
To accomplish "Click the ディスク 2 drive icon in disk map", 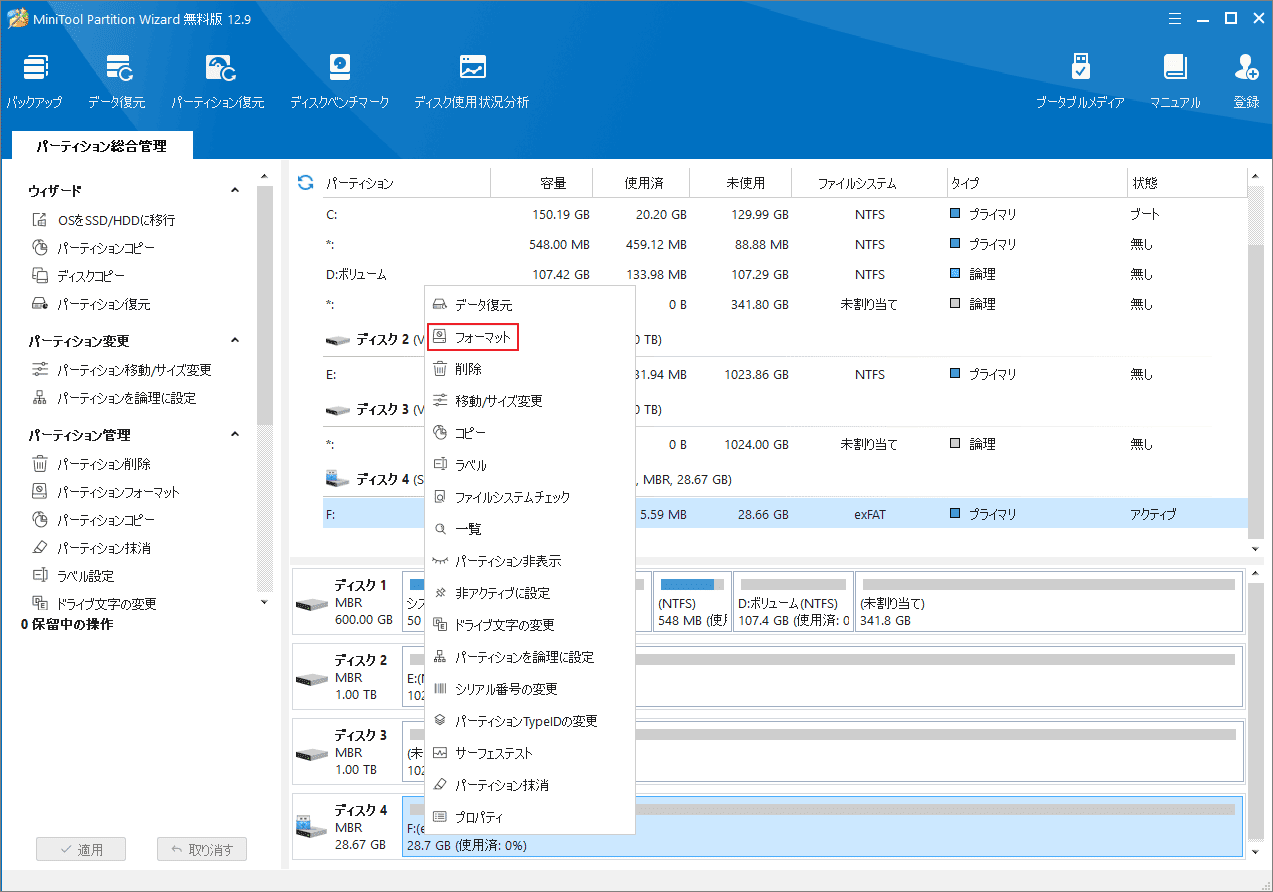I will 313,678.
